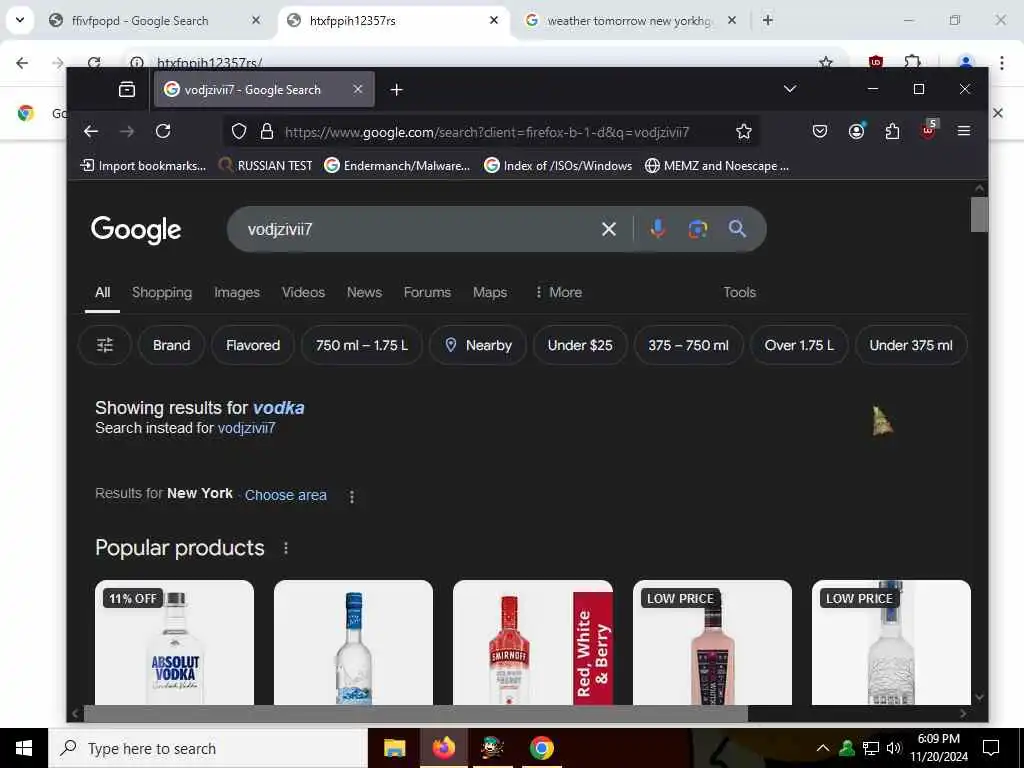Image resolution: width=1024 pixels, height=768 pixels.
Task: Go to Google homepage logo
Action: [136, 229]
